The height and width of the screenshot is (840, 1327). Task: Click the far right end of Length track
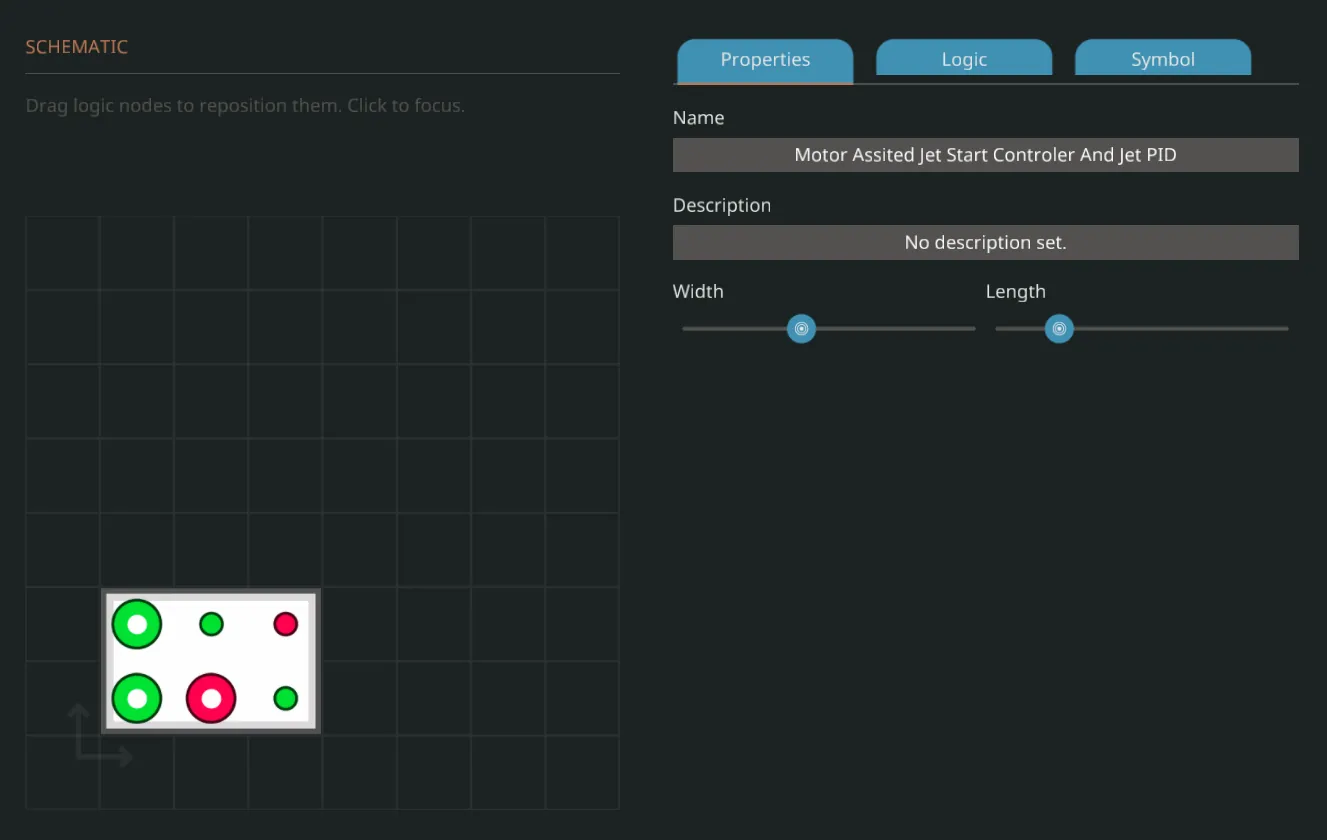(x=1284, y=328)
